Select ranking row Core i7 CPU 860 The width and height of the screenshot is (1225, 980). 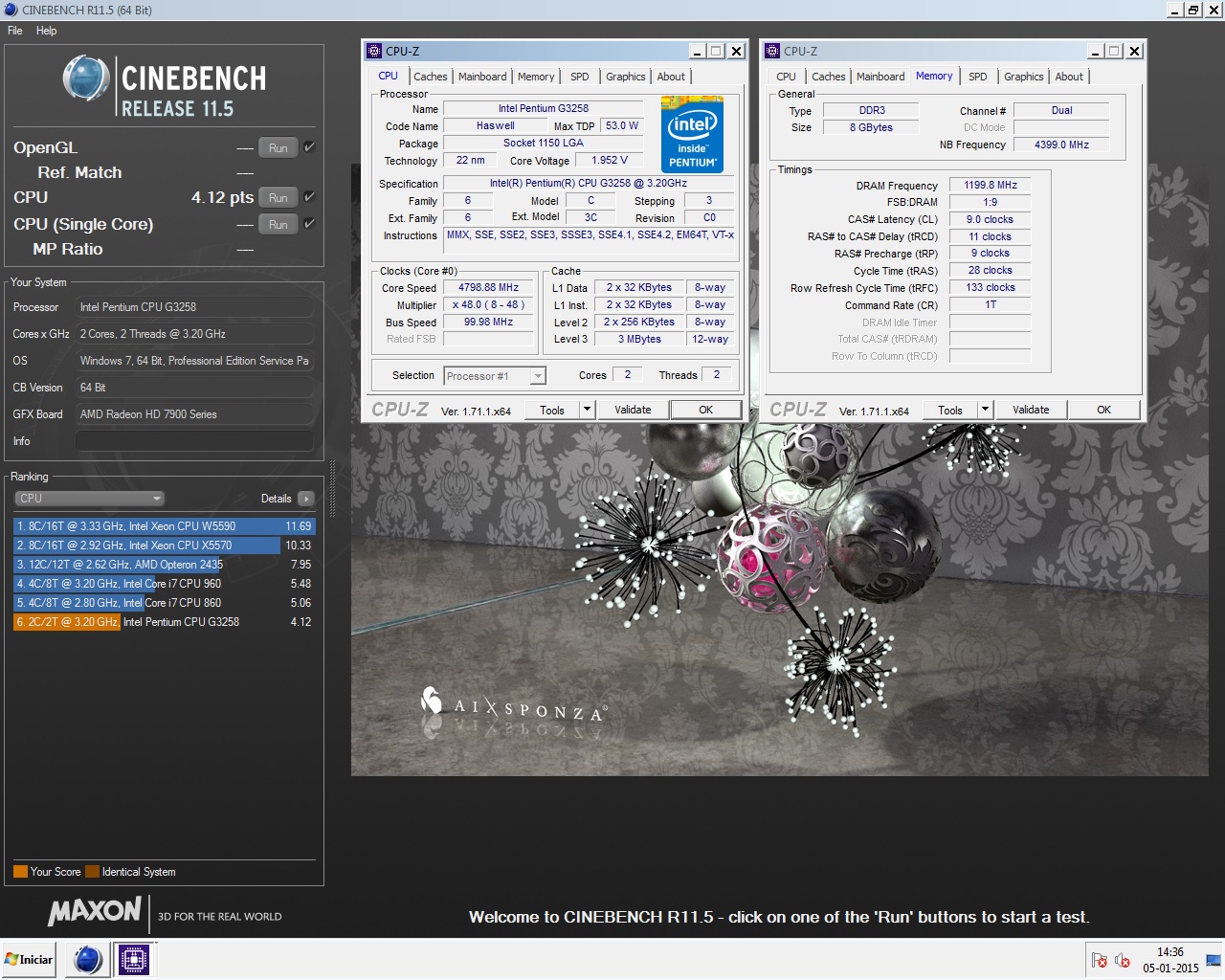164,603
